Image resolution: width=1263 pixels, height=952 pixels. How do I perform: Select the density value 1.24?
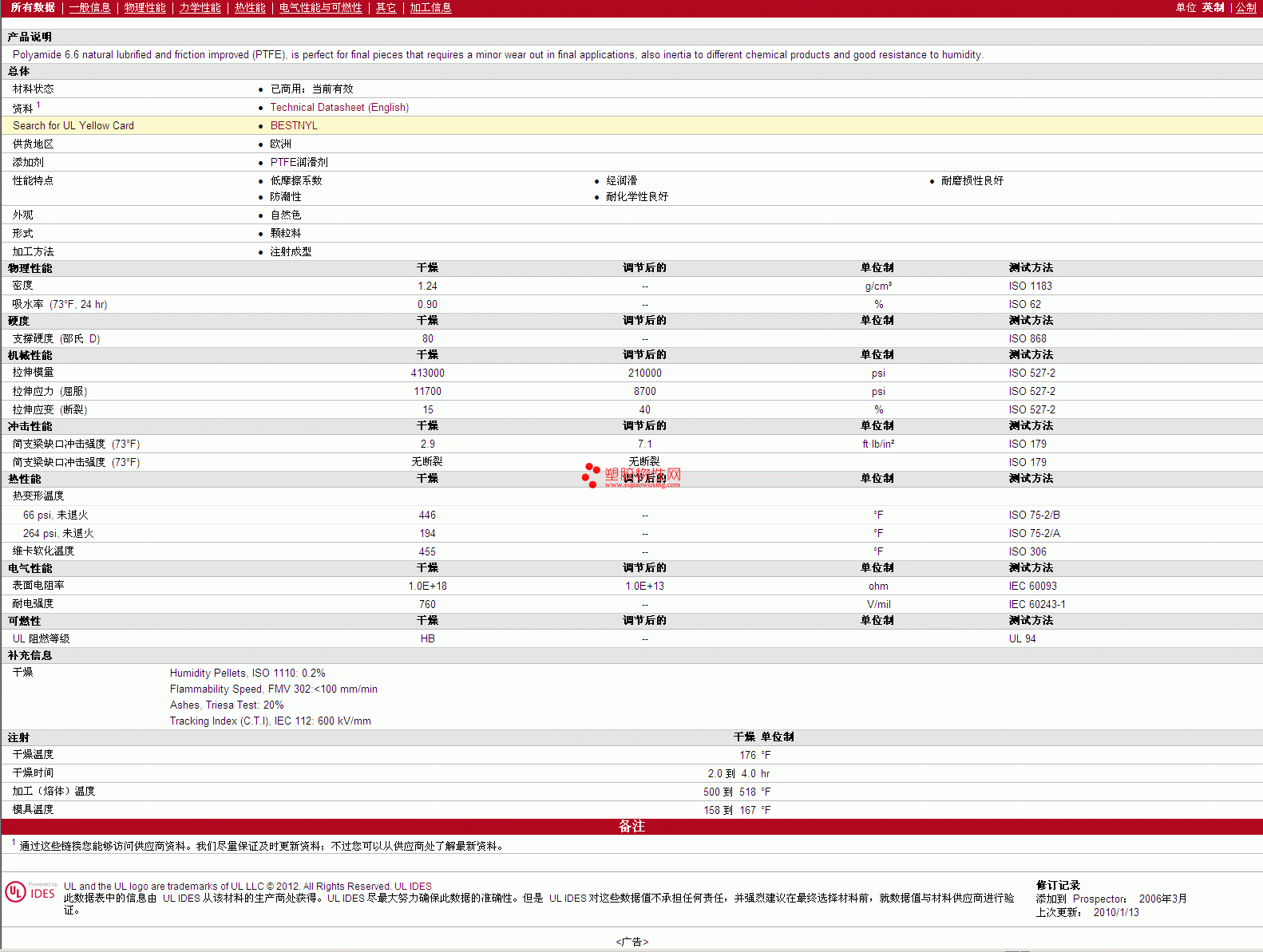pyautogui.click(x=427, y=286)
